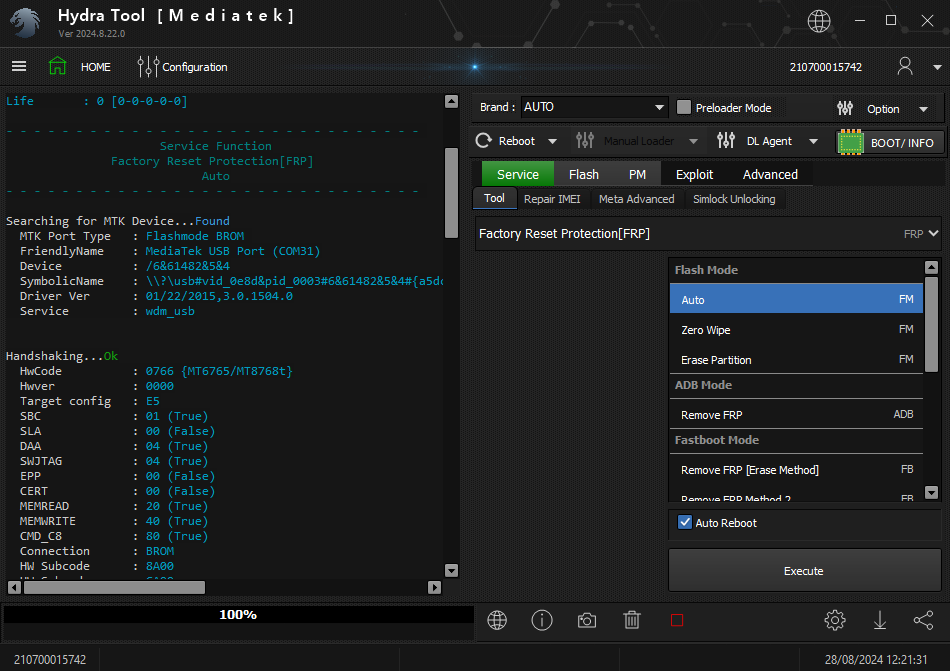Click the log vertical scrollbar thumb

[451, 193]
